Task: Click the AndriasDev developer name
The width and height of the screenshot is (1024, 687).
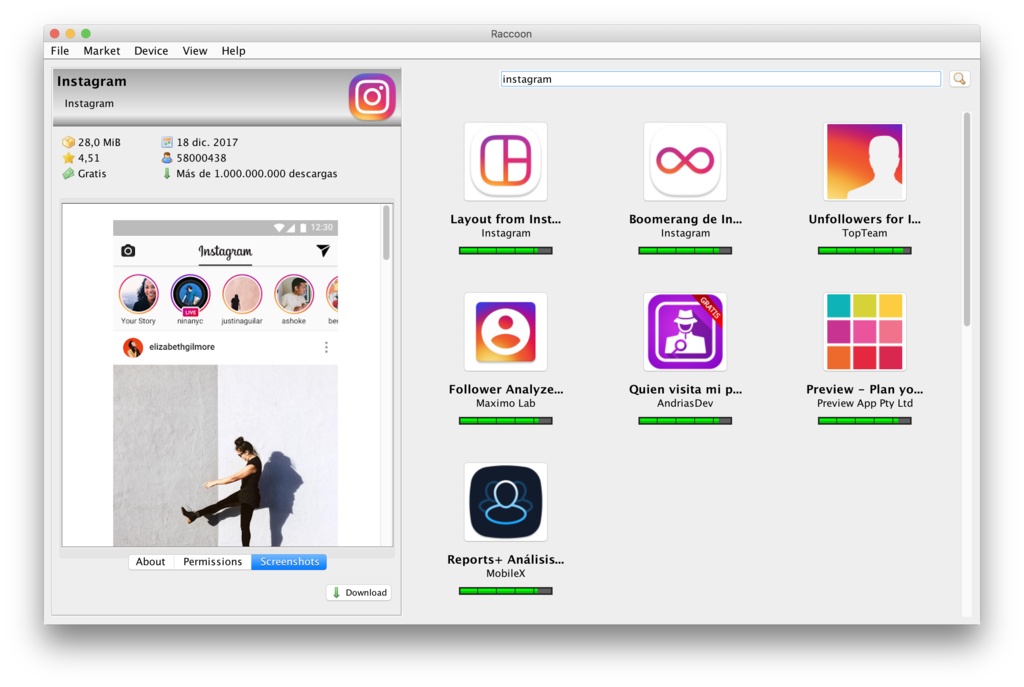Action: click(685, 404)
